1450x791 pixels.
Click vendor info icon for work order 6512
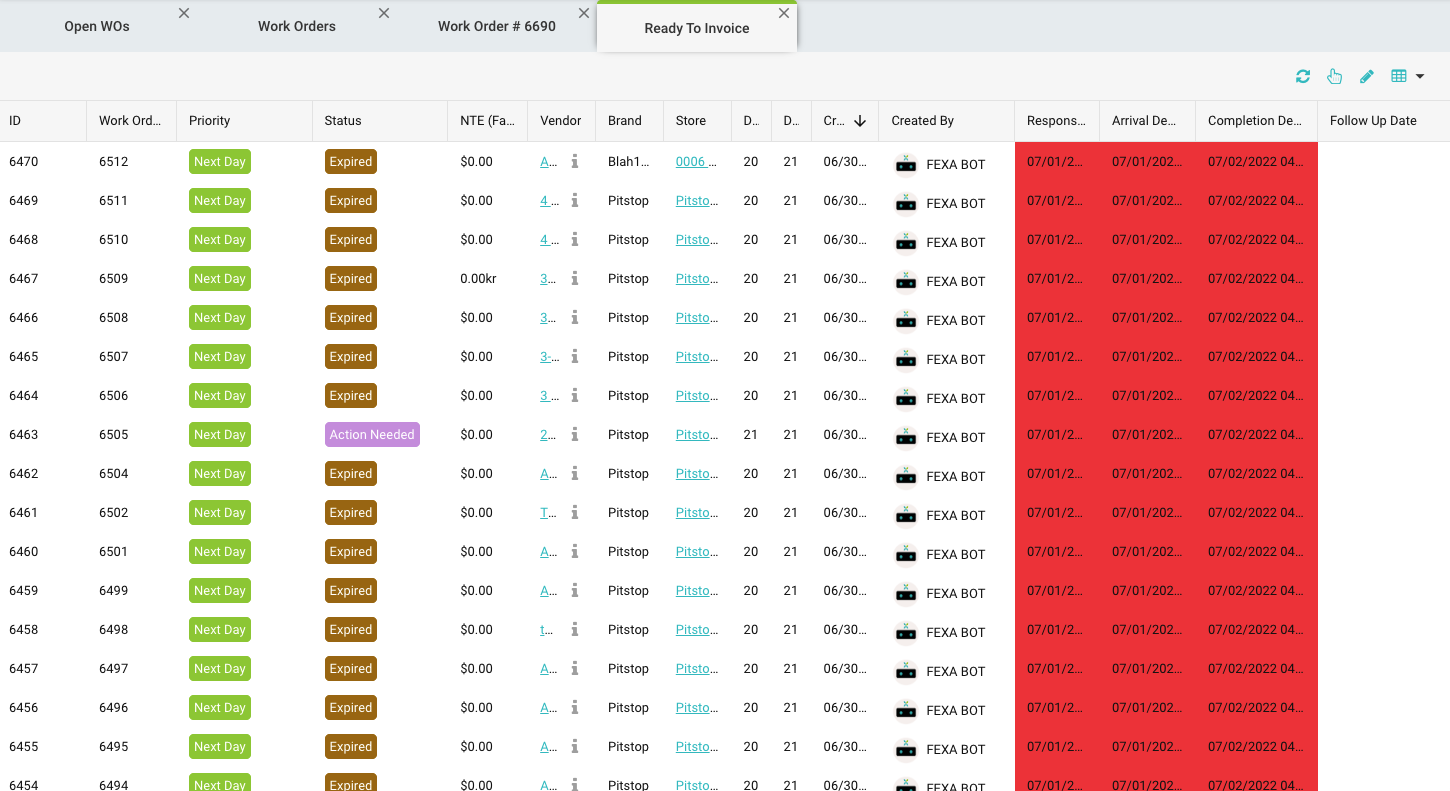coord(575,161)
